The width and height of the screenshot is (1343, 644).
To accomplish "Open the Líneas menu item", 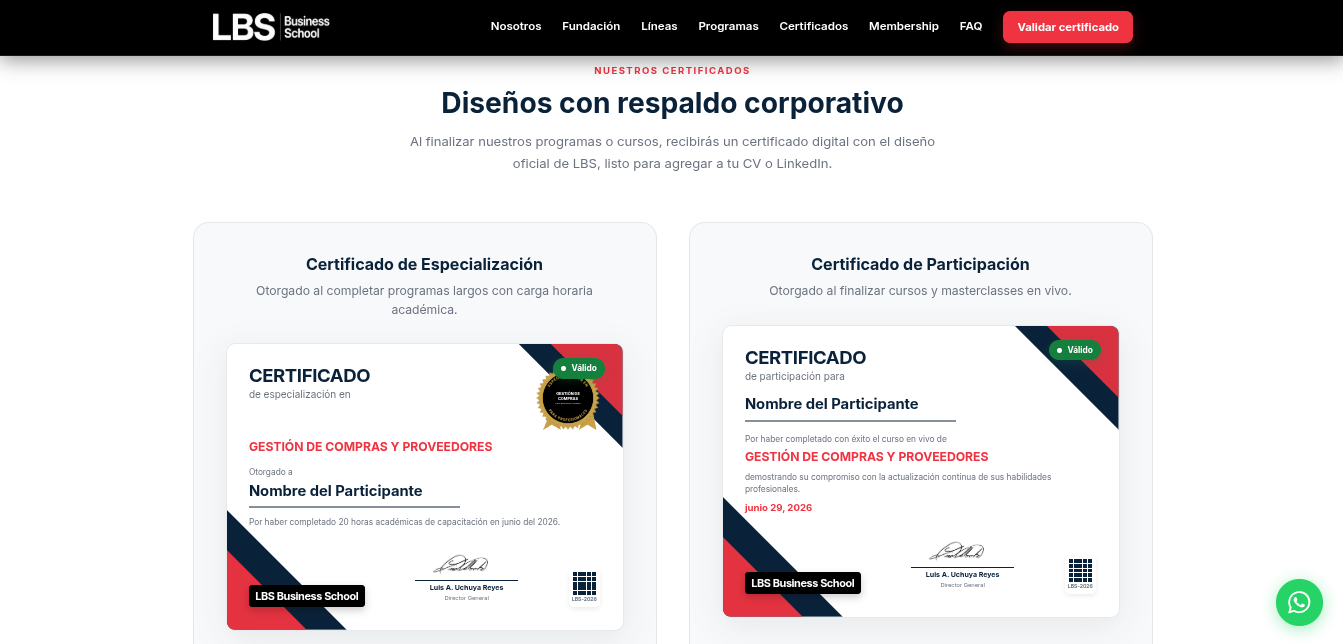I will tap(659, 27).
